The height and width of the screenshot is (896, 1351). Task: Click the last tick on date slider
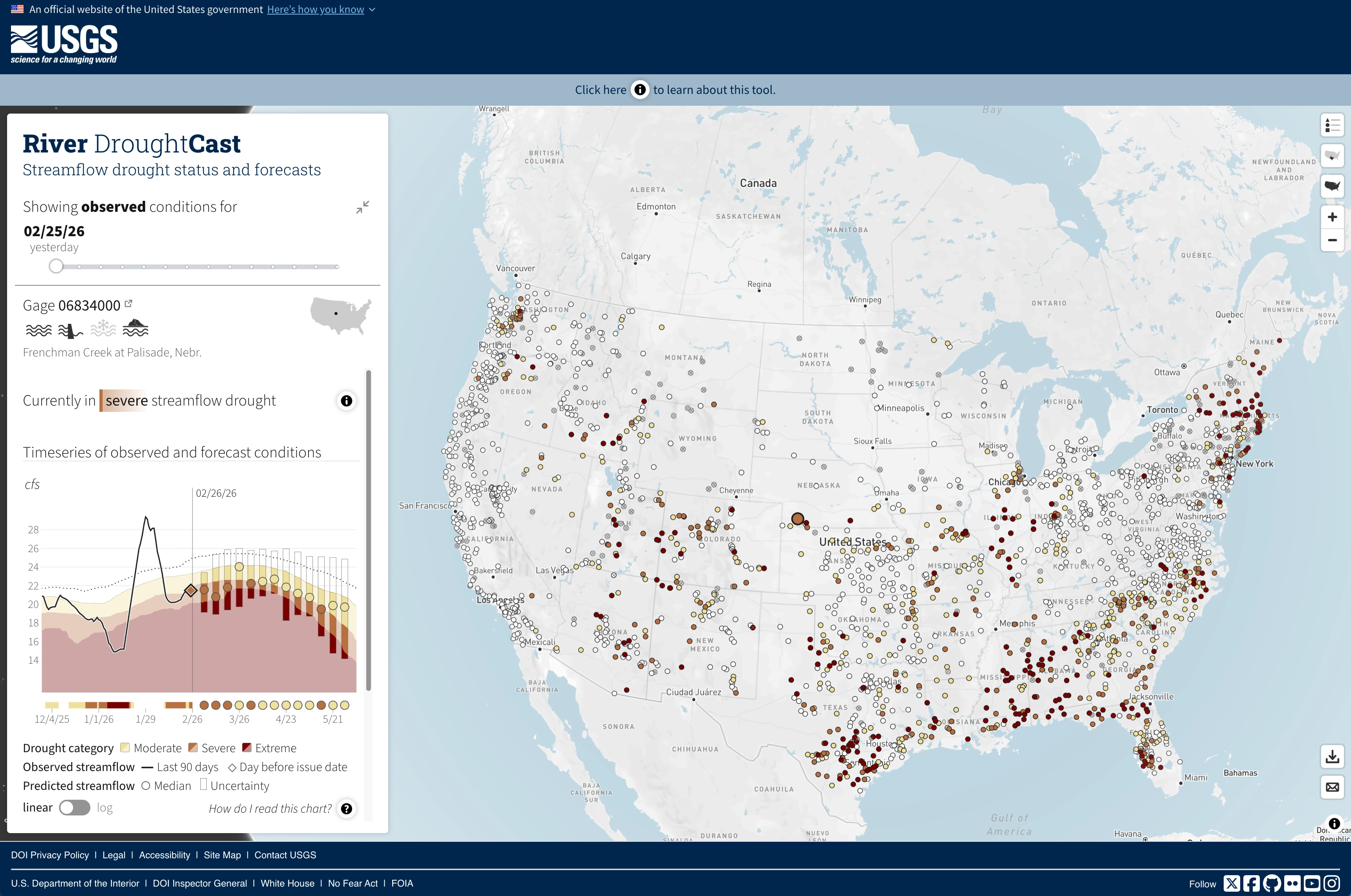[337, 267]
